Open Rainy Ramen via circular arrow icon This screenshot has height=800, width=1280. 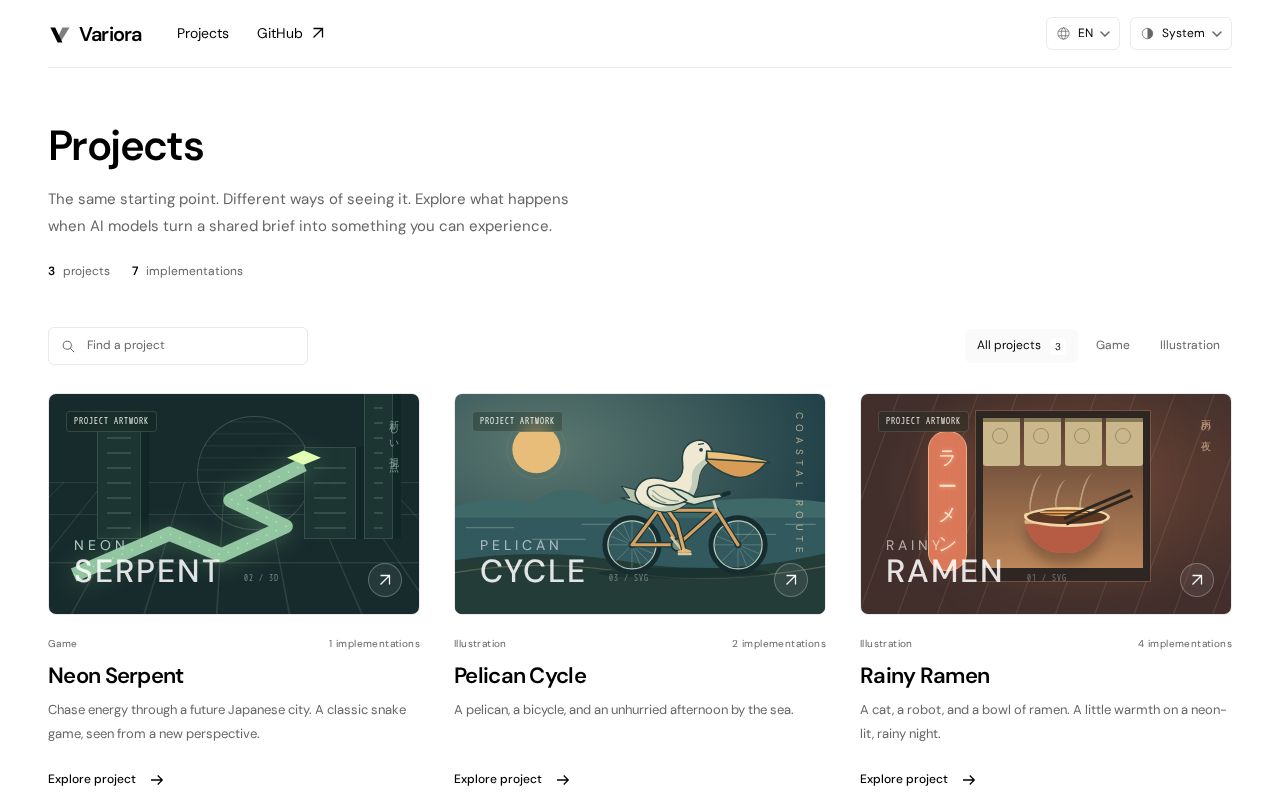point(1197,580)
